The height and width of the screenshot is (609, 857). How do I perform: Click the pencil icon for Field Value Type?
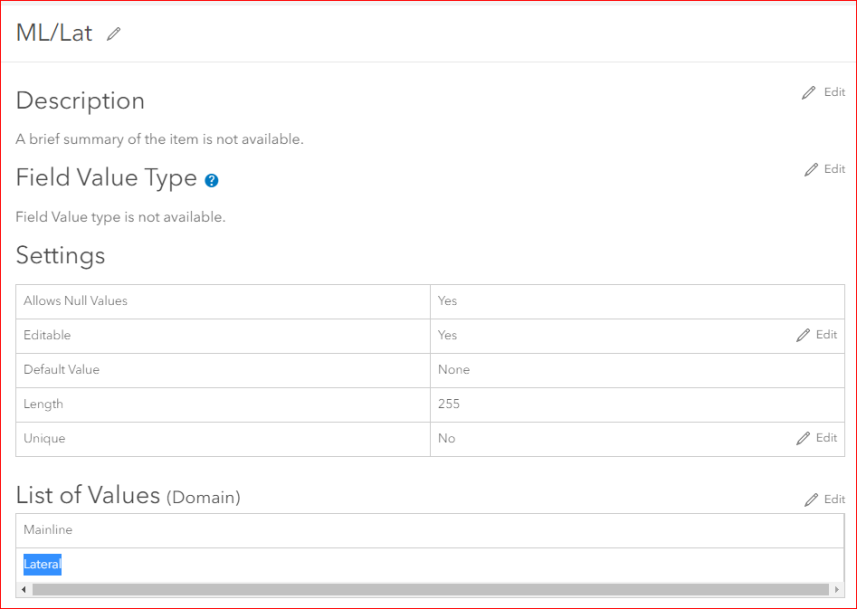pyautogui.click(x=811, y=170)
